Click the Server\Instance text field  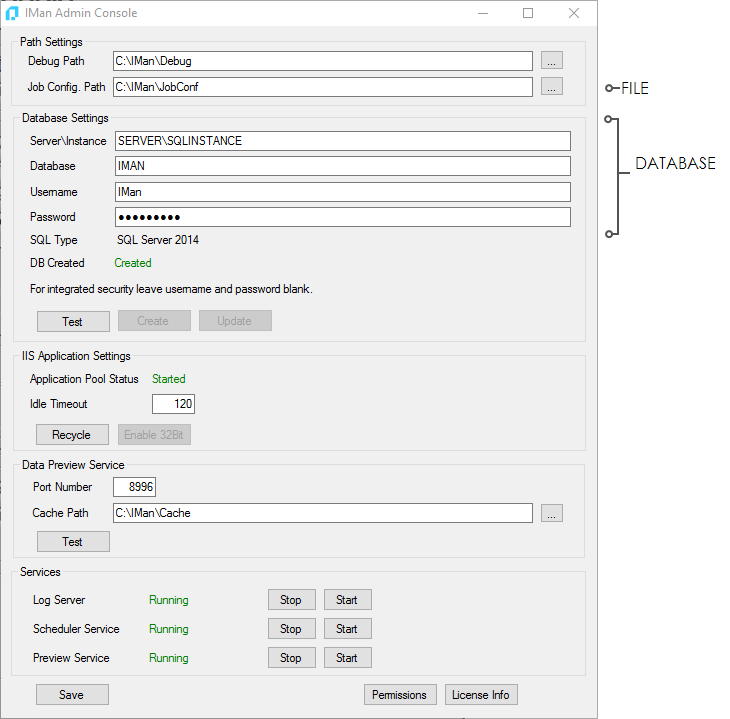coord(341,141)
